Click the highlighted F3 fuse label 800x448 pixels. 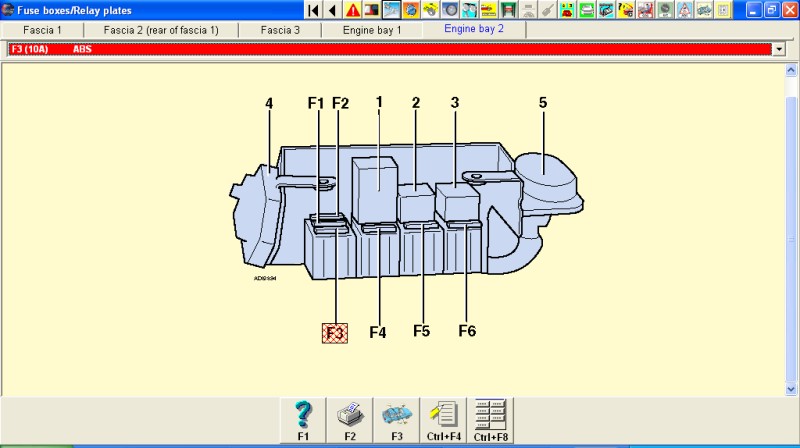pyautogui.click(x=335, y=333)
